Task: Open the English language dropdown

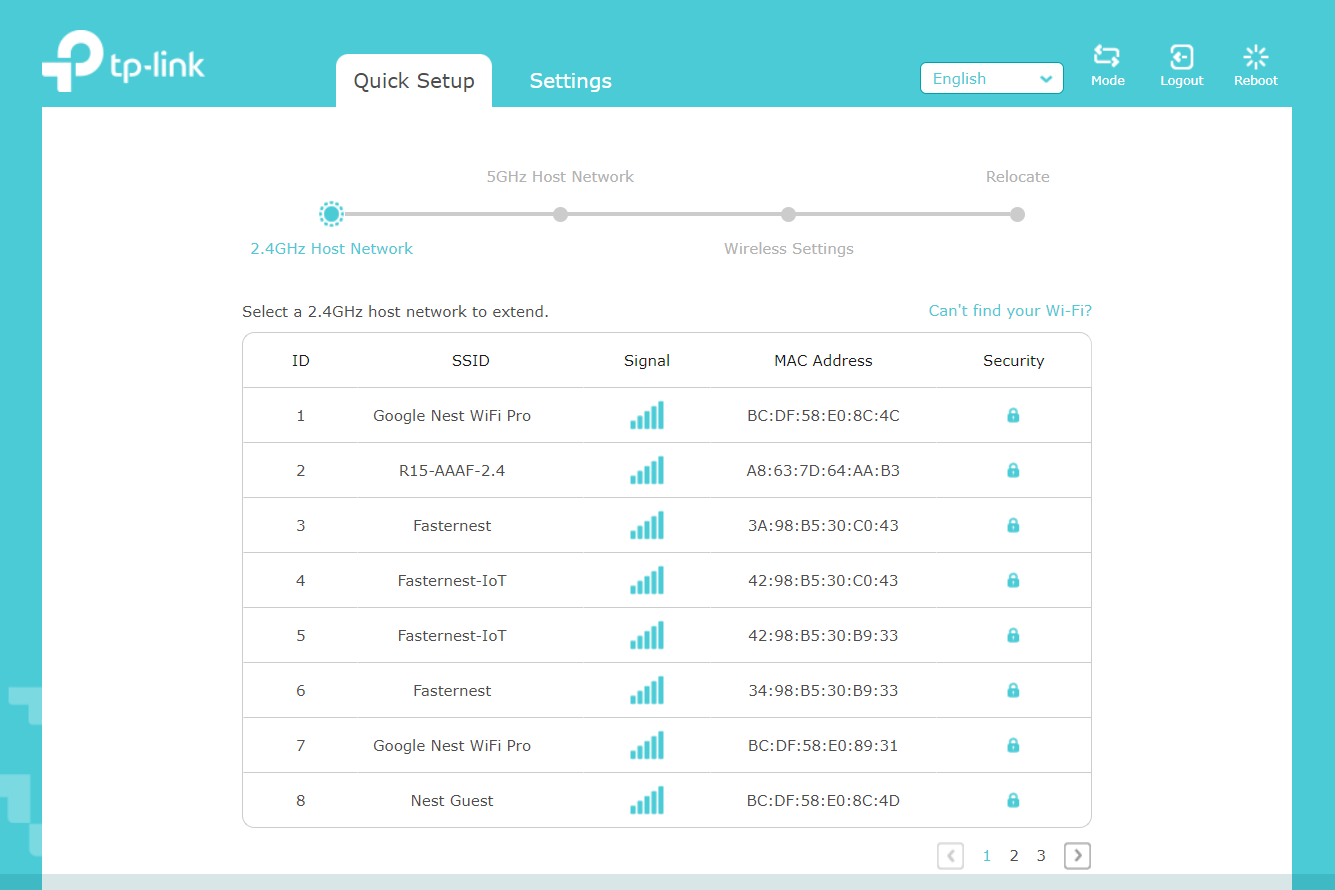Action: point(992,78)
